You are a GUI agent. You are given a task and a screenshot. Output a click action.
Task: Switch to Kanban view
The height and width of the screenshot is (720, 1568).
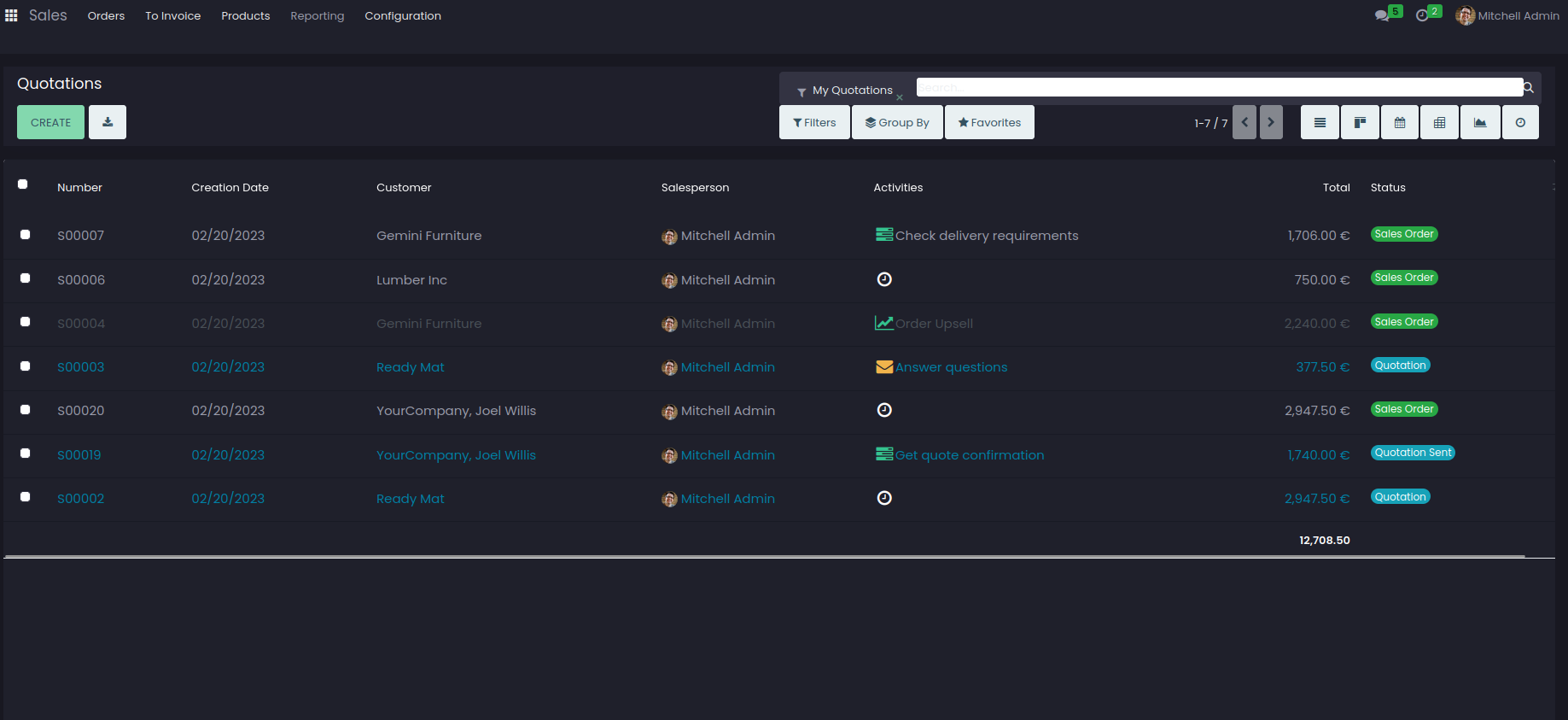tap(1360, 122)
